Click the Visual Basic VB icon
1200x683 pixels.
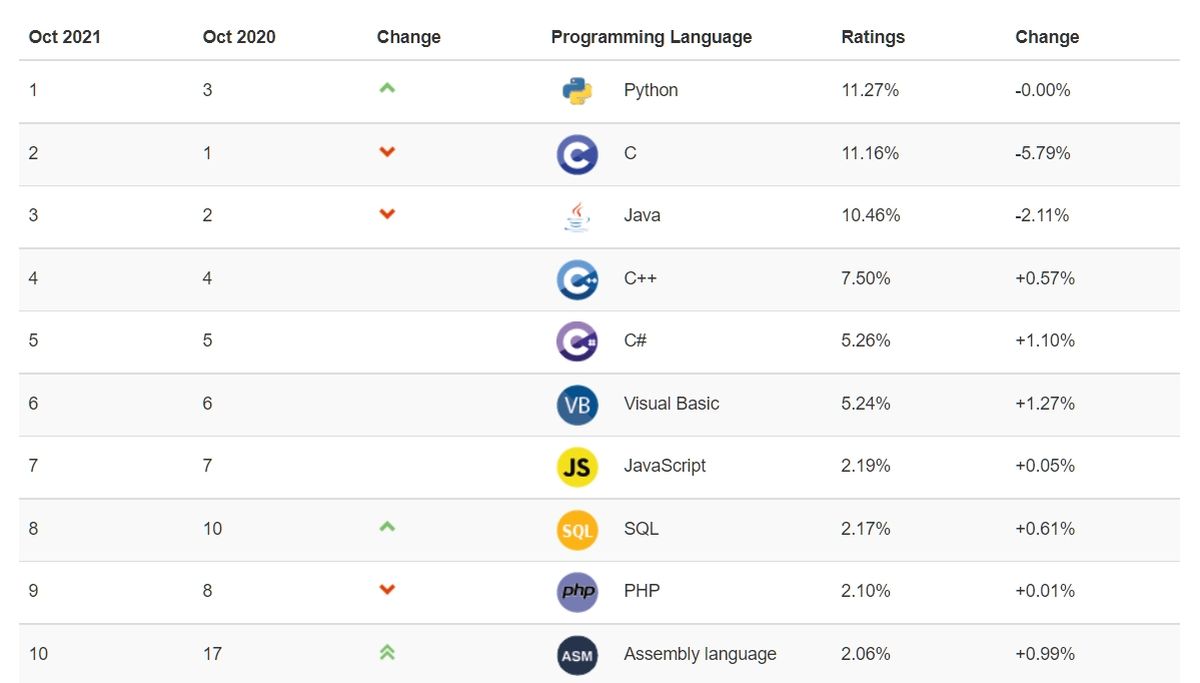[577, 404]
